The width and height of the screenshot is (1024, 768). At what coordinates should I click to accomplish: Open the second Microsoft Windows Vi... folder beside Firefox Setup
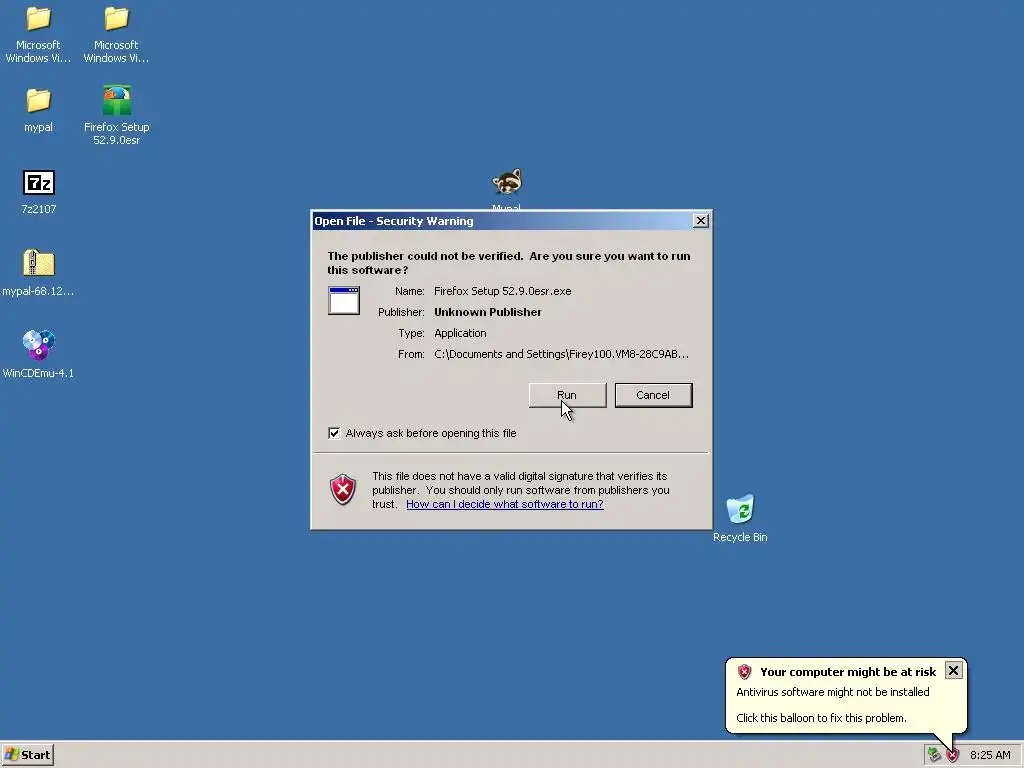tap(116, 20)
